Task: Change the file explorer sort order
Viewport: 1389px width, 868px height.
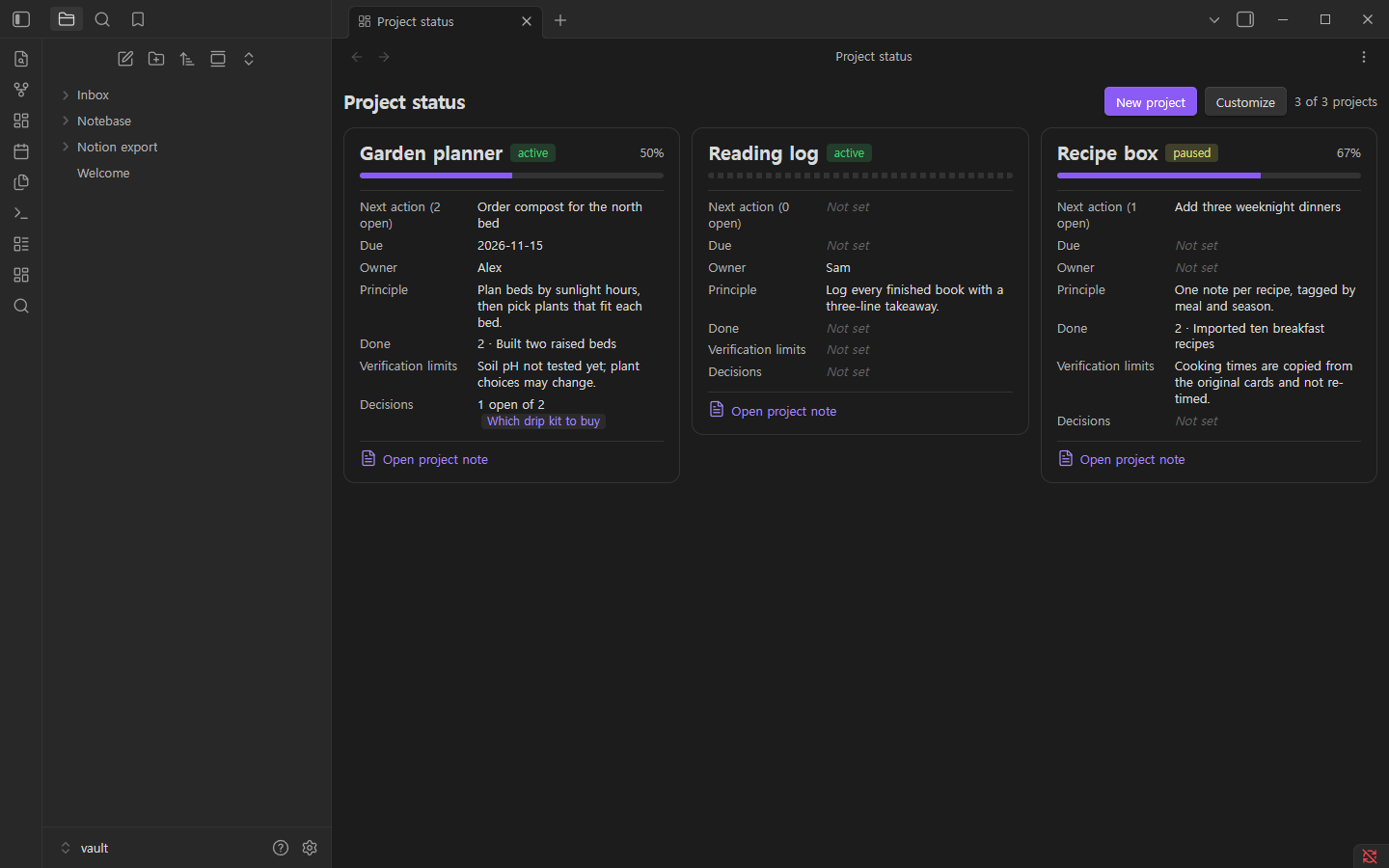Action: (x=187, y=59)
